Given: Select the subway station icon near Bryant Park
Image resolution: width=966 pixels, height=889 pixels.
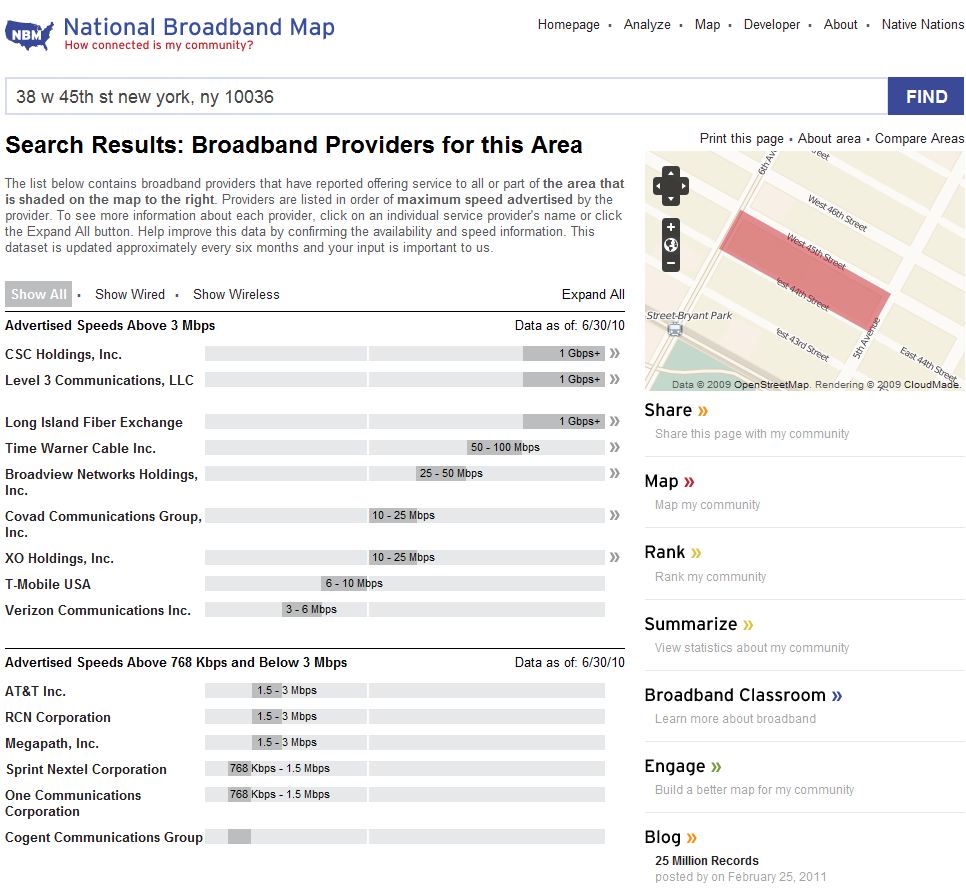Looking at the screenshot, I should click(x=675, y=329).
